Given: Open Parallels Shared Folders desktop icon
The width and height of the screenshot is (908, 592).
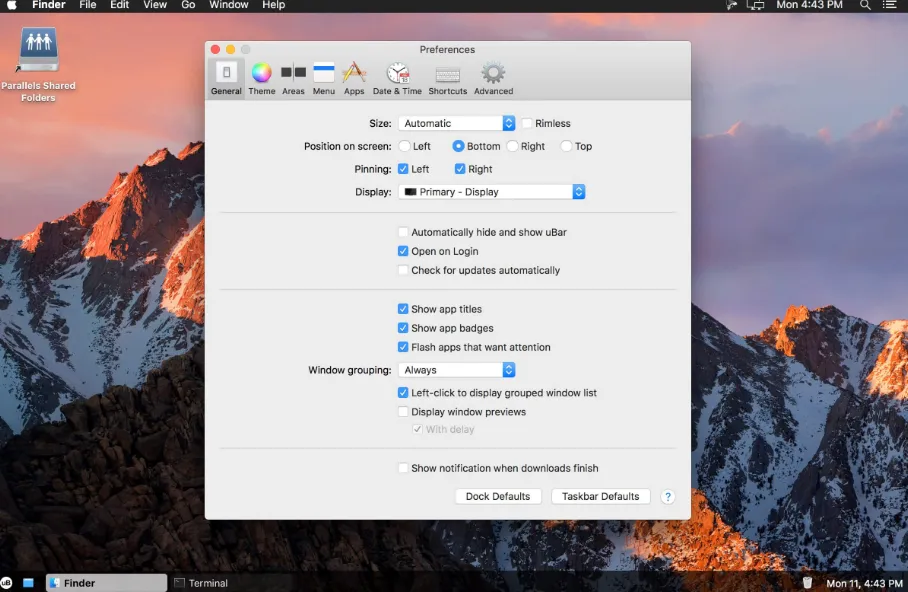Looking at the screenshot, I should (38, 65).
